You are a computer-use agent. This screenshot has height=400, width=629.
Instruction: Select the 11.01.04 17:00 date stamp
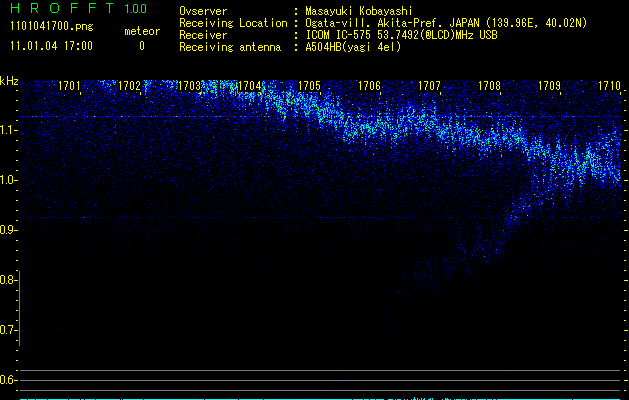[x=50, y=46]
